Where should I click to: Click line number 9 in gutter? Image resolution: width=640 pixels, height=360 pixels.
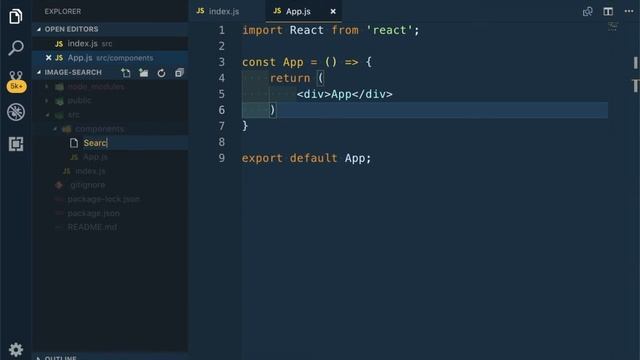222,158
